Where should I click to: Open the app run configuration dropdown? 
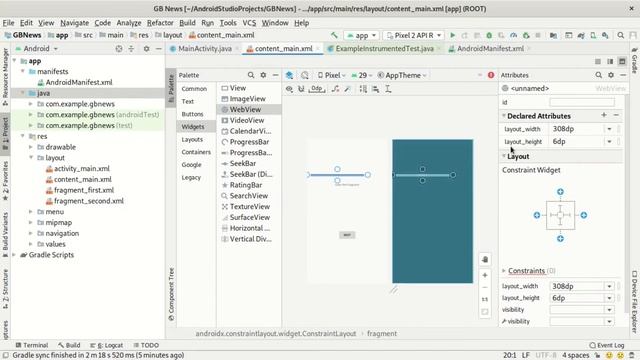click(x=361, y=36)
